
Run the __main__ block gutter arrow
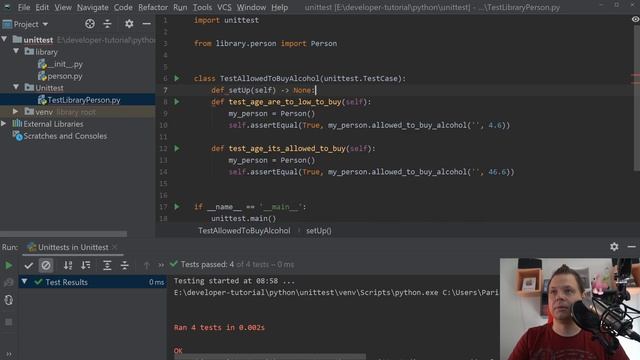[x=177, y=207]
